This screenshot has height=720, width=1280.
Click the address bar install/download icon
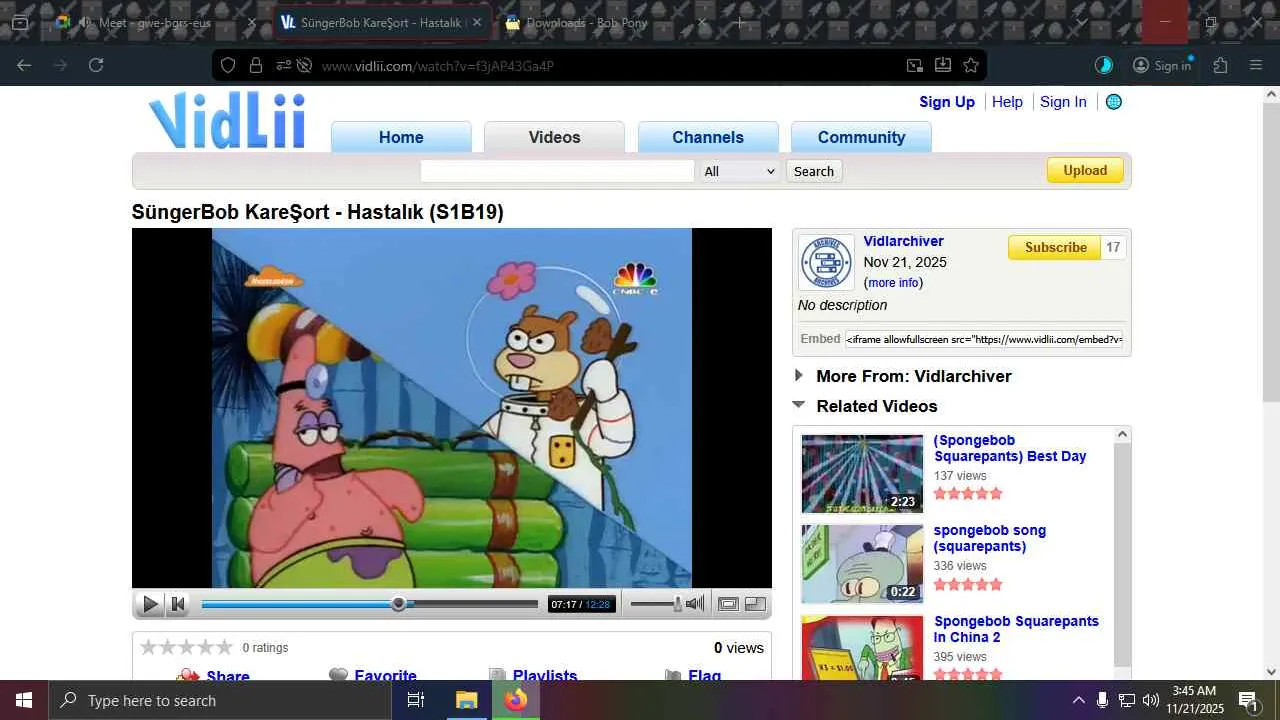[x=942, y=65]
